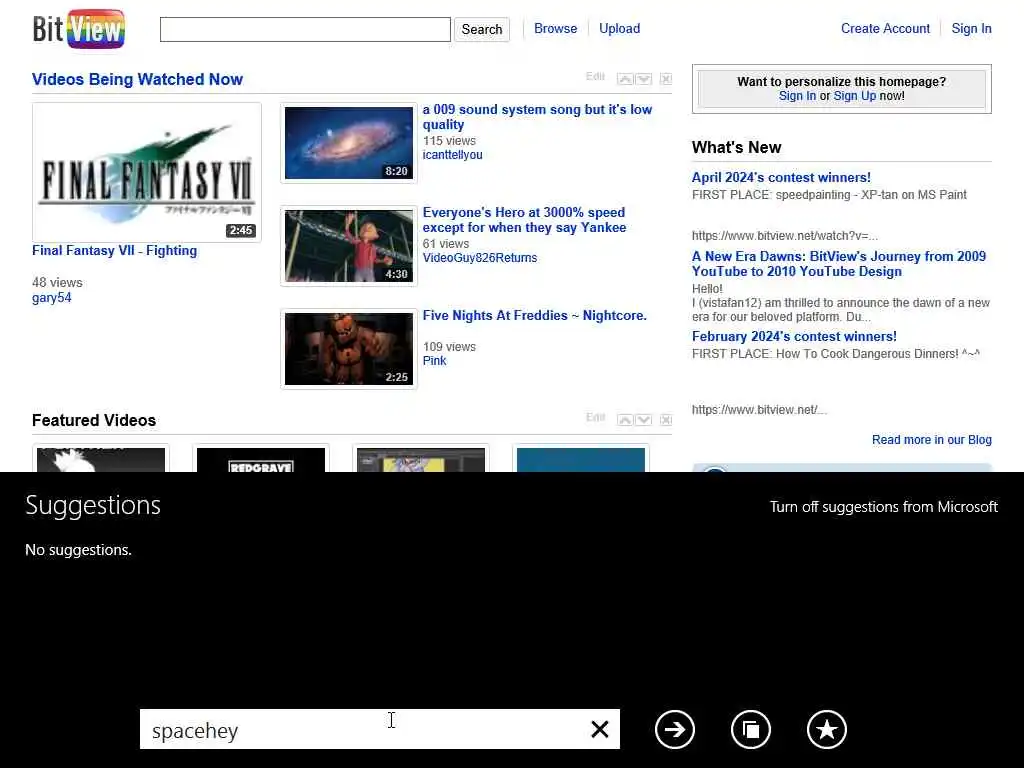Click the 'No suggestions.' text
The image size is (1024, 768).
coord(78,550)
